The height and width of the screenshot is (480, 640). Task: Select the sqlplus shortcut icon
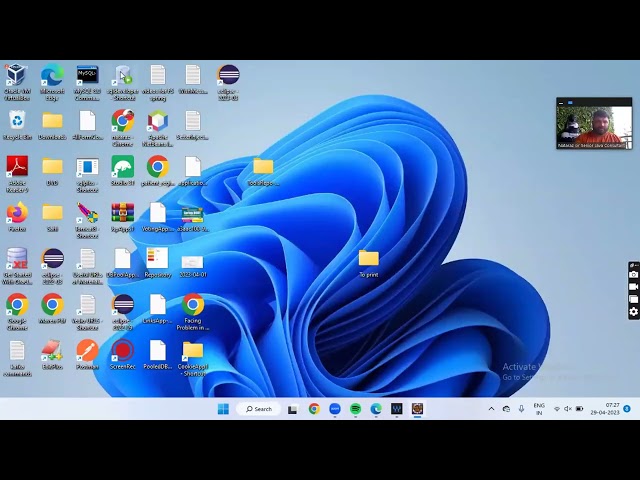click(87, 167)
